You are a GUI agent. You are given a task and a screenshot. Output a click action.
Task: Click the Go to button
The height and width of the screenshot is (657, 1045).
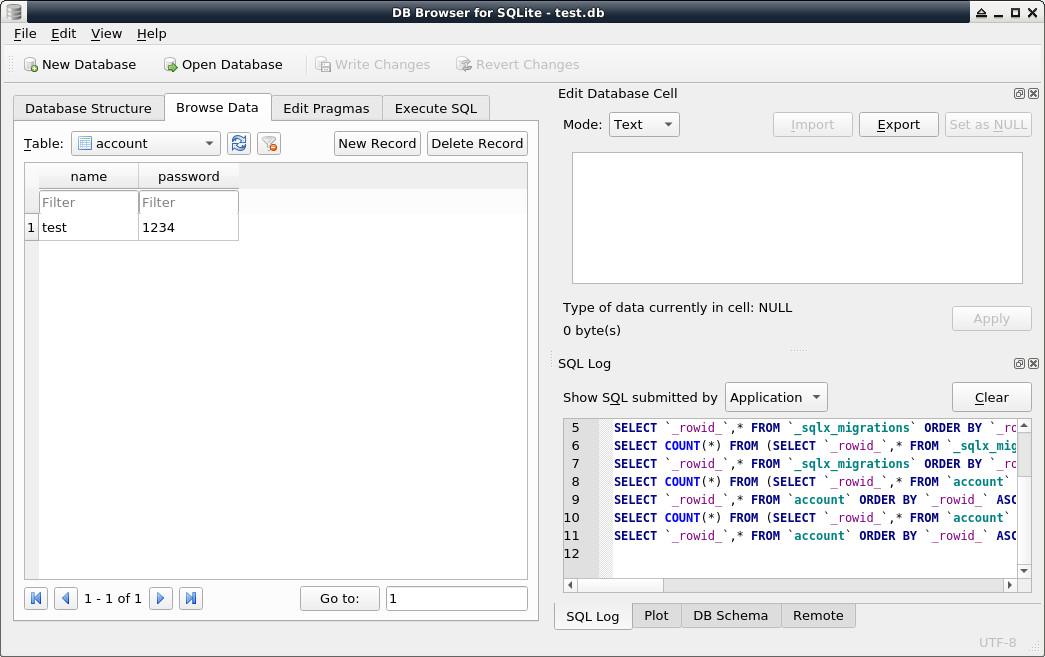[x=340, y=598]
